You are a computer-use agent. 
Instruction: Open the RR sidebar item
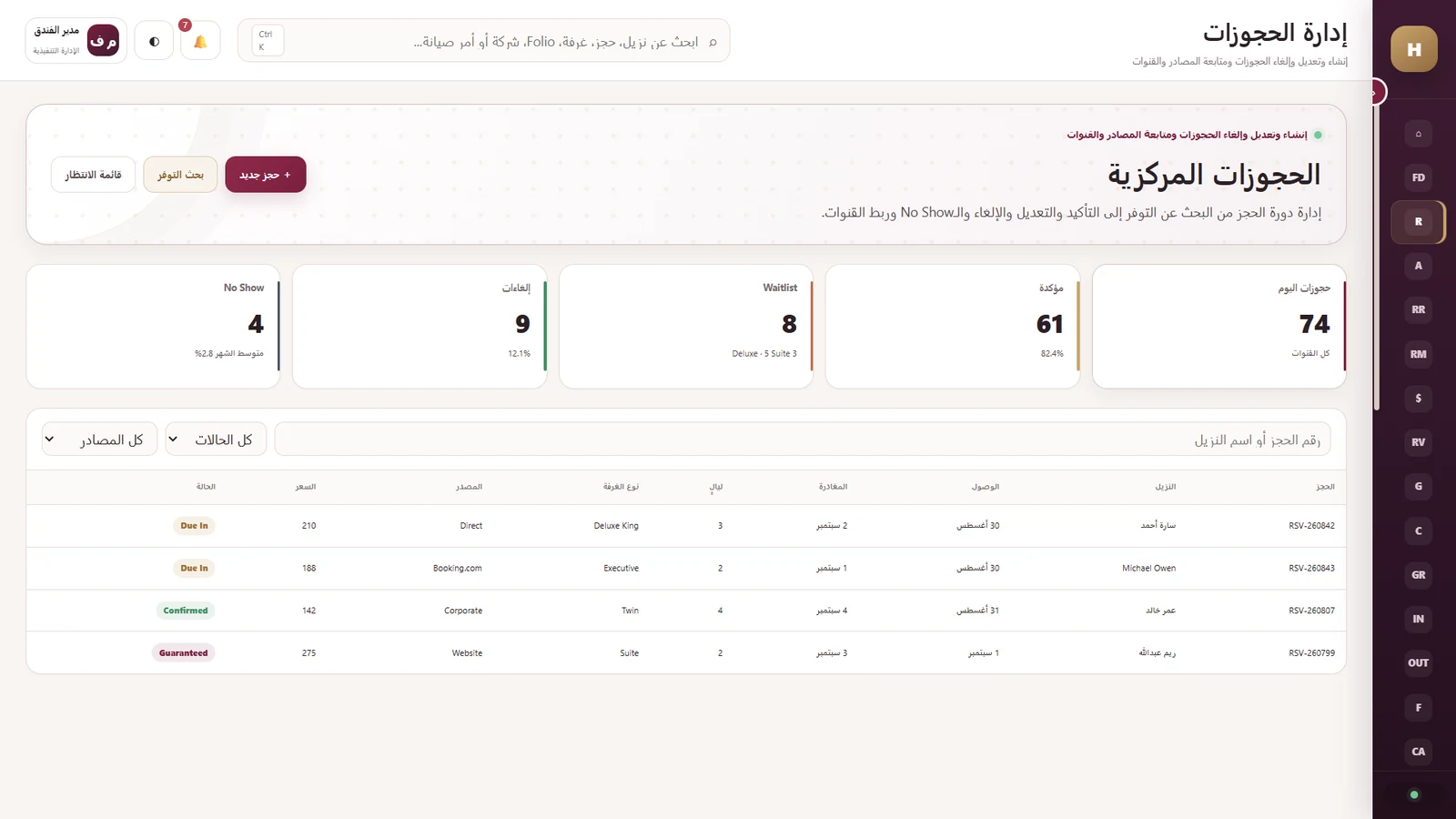click(x=1418, y=310)
